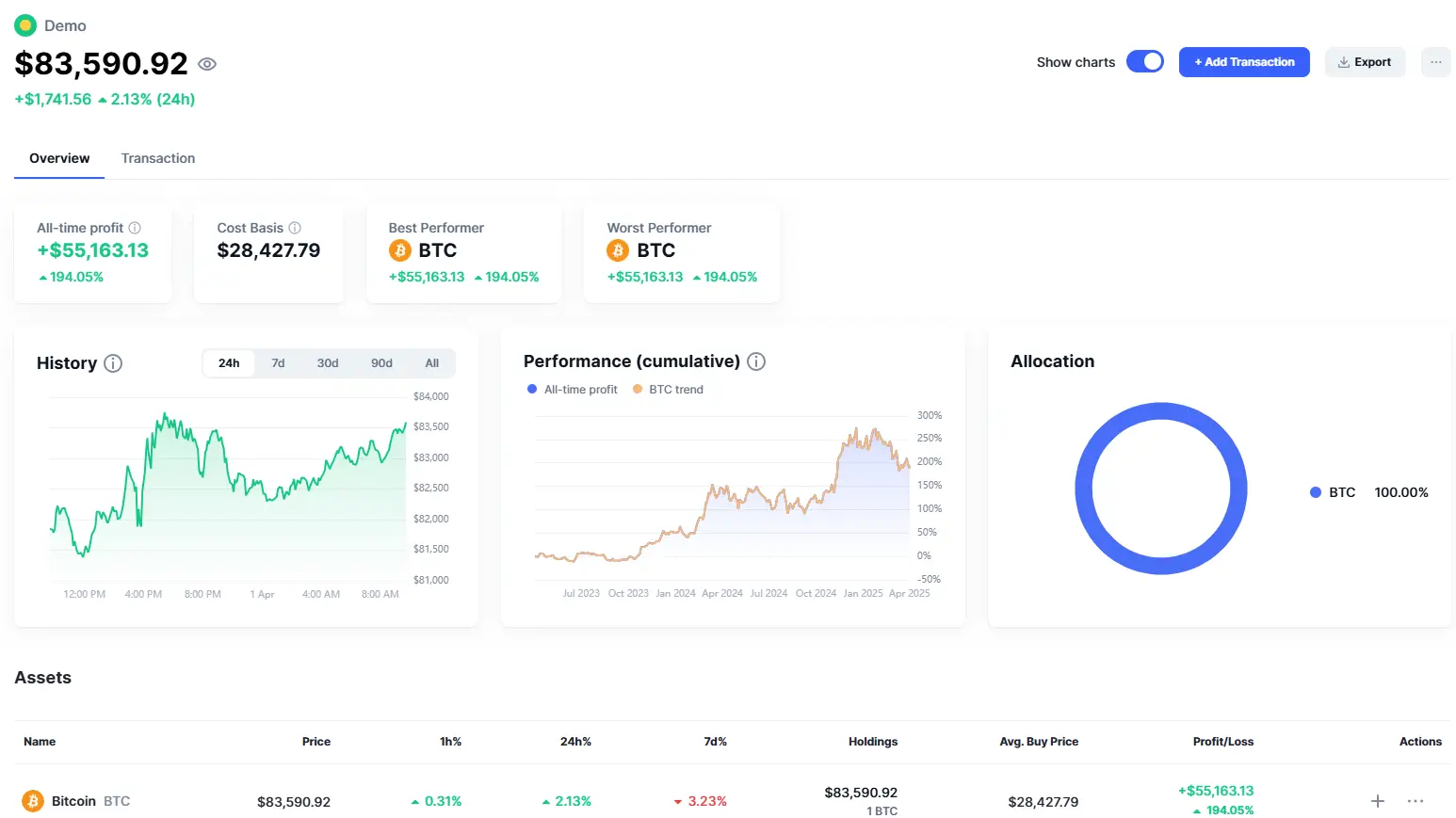The height and width of the screenshot is (818, 1456).
Task: Switch to the Overview tab
Action: coord(59,158)
